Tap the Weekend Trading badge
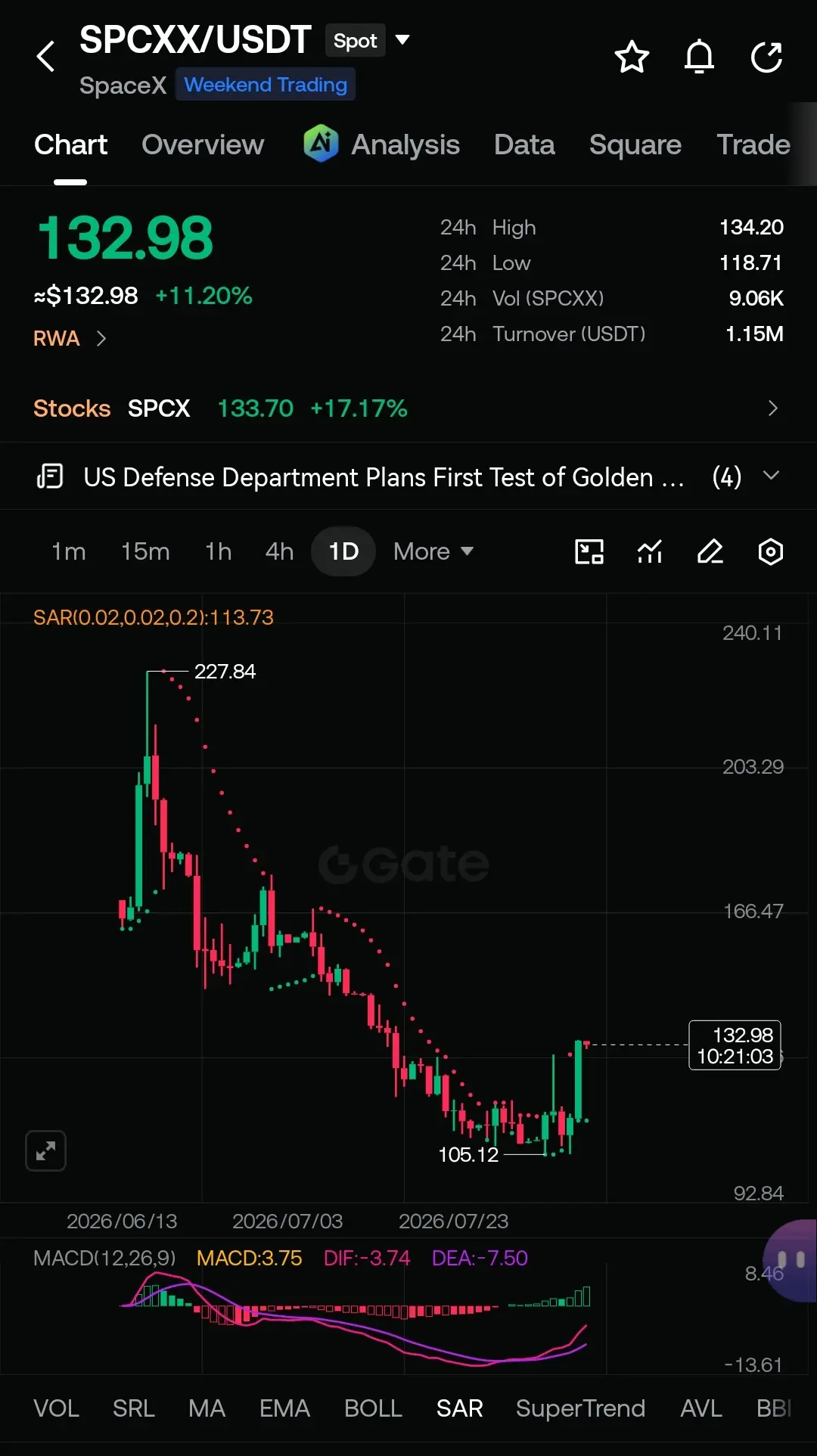Image resolution: width=817 pixels, height=1456 pixels. [266, 85]
